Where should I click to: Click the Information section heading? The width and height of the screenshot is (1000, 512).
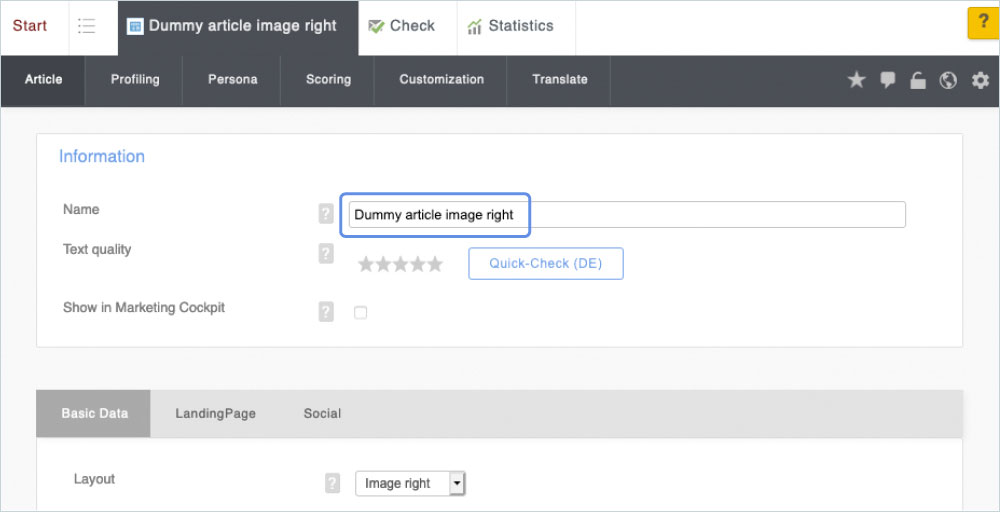[101, 156]
